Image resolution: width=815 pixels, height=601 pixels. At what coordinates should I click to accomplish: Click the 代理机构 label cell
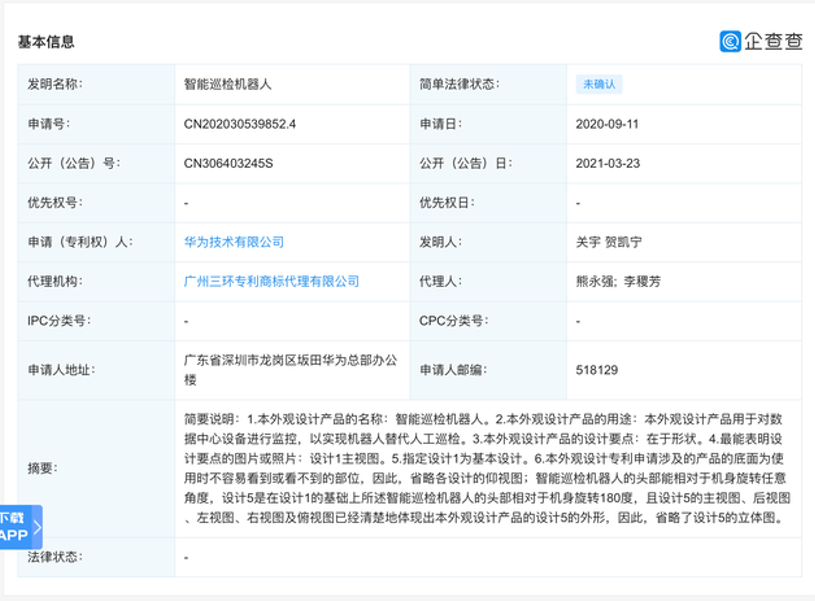96,281
